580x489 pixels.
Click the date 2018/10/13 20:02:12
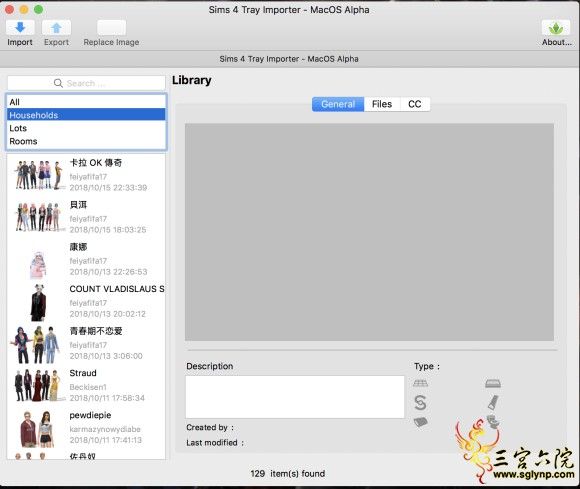[108, 314]
